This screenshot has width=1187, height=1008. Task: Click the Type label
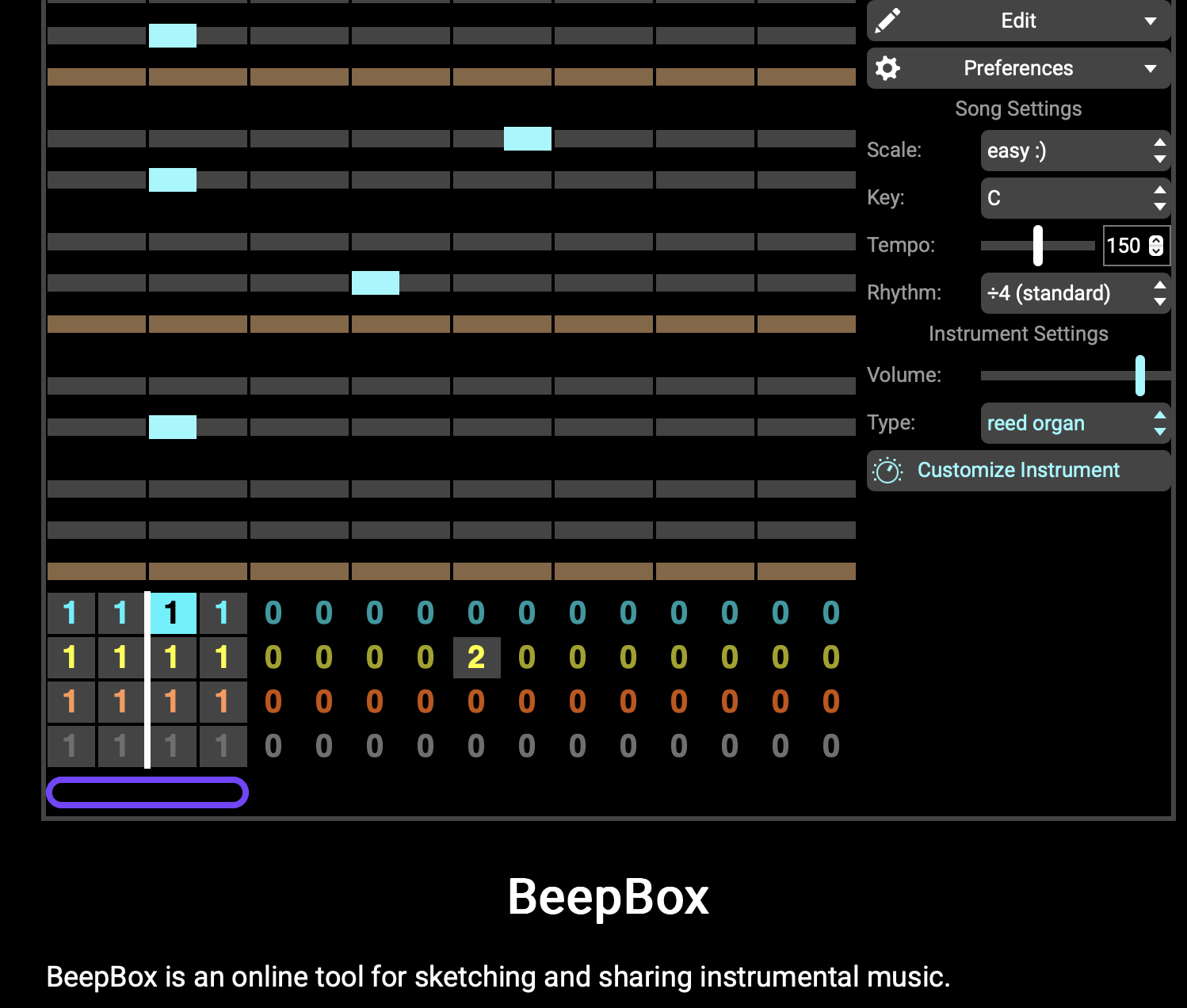(x=891, y=422)
